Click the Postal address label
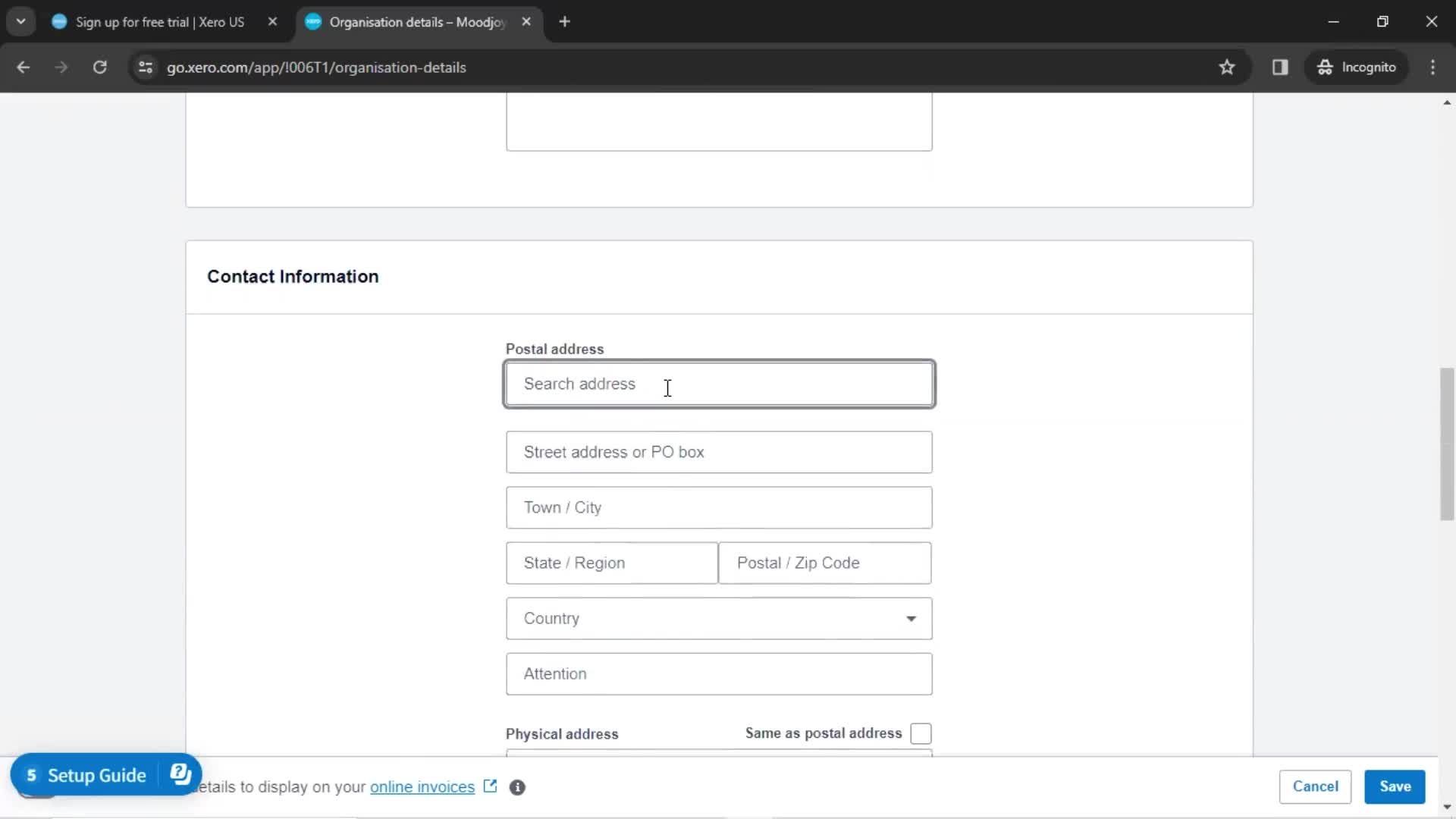1456x819 pixels. pos(554,350)
